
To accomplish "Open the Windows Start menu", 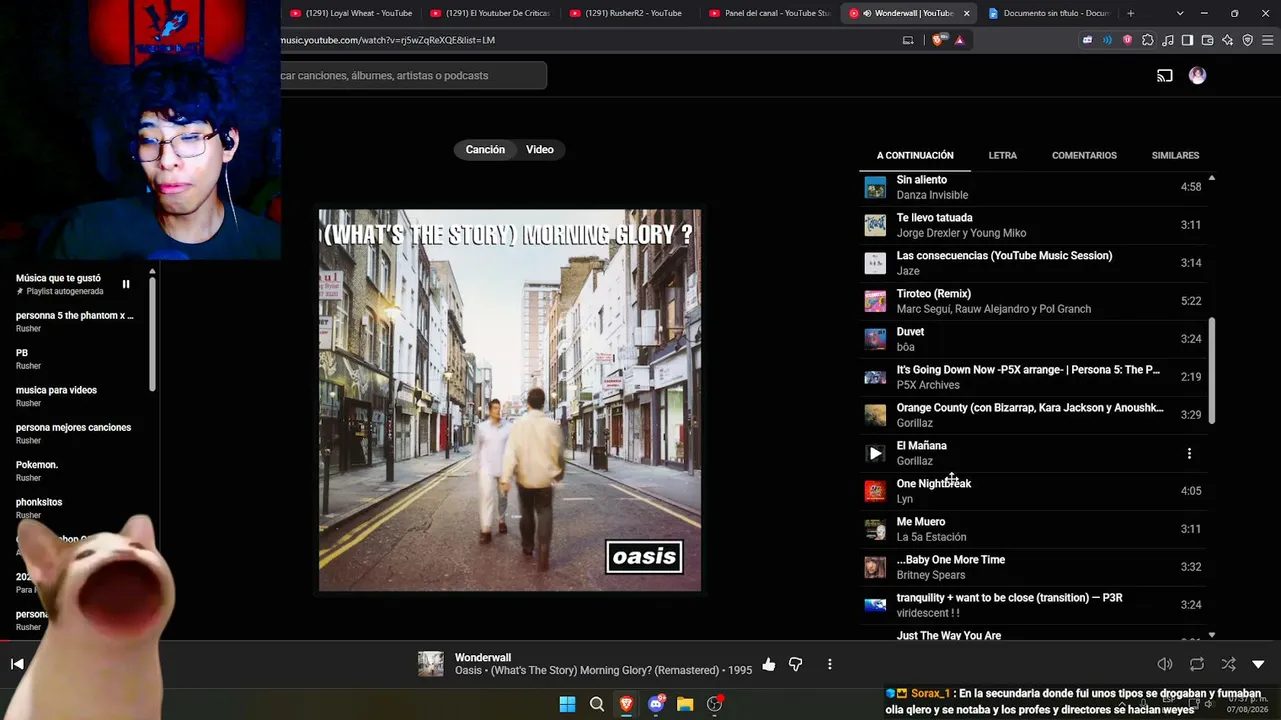I will [x=567, y=704].
